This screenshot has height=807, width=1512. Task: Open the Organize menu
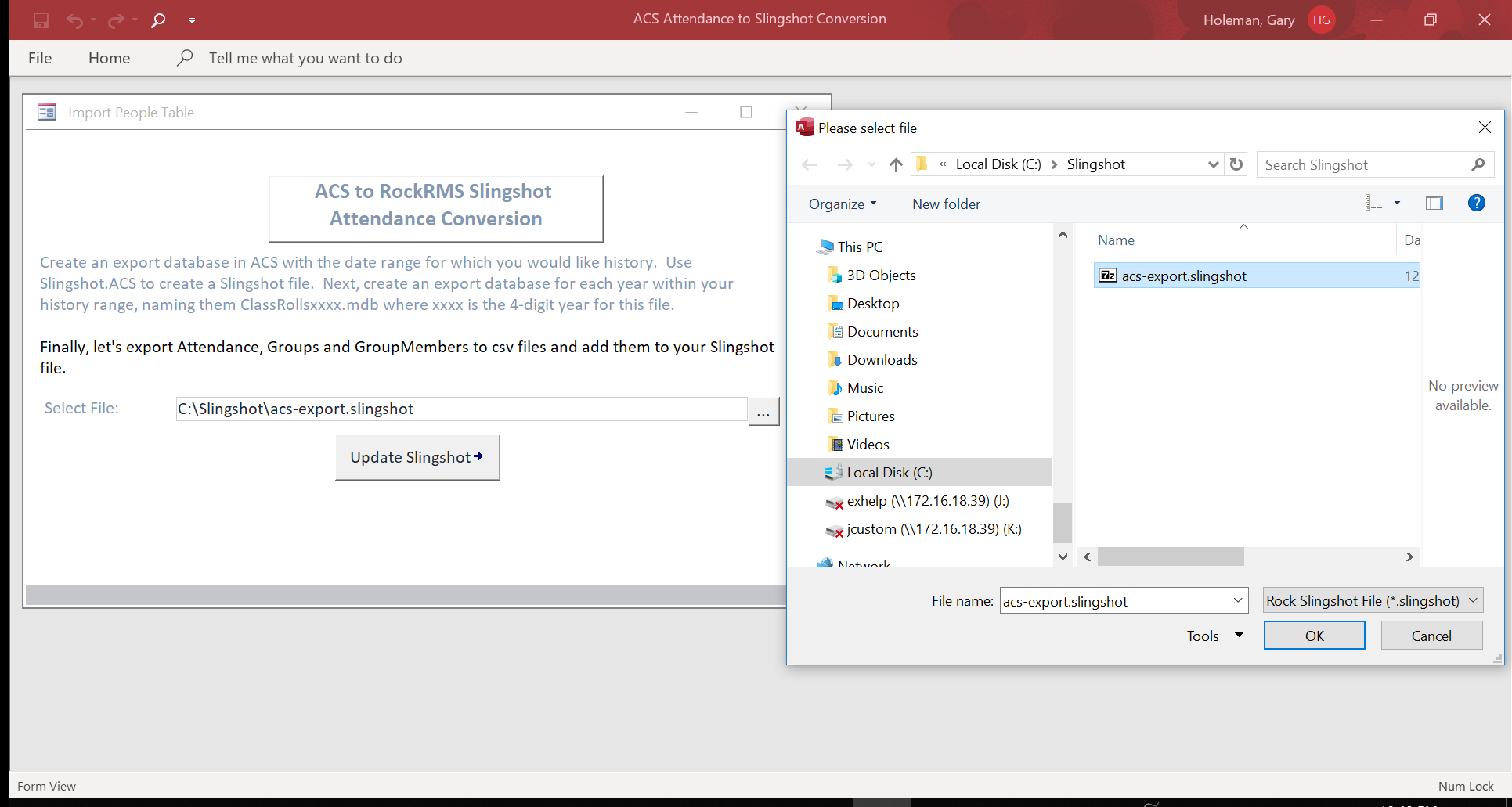[843, 204]
